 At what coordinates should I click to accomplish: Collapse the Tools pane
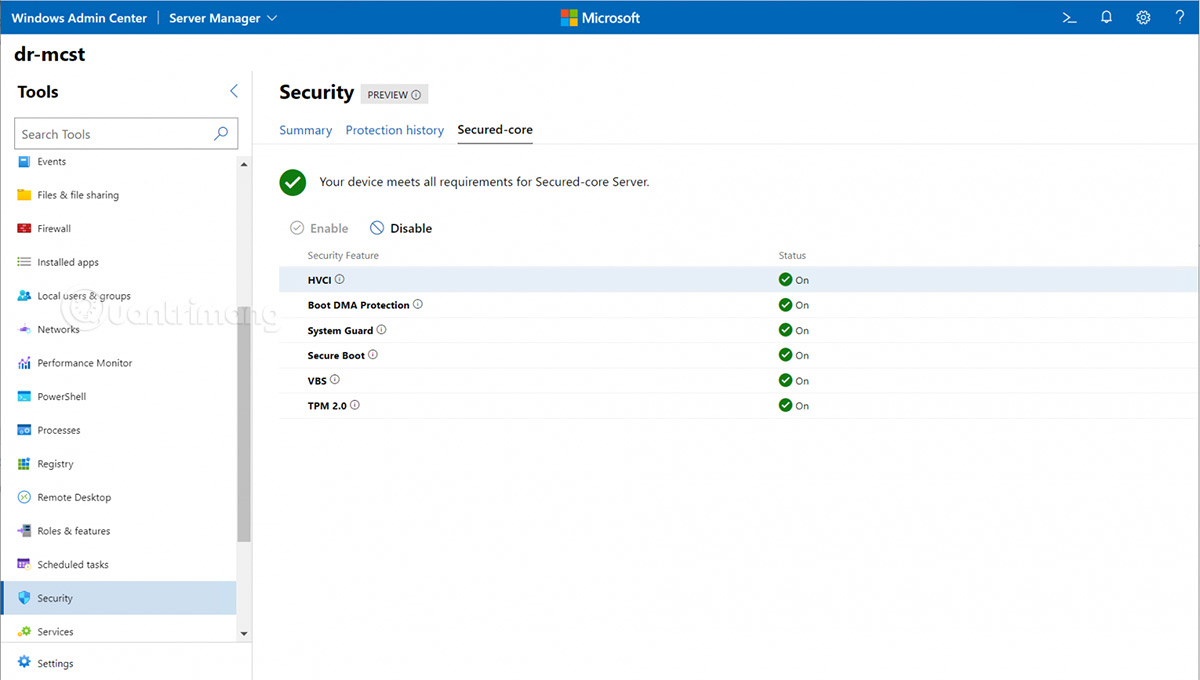tap(233, 90)
